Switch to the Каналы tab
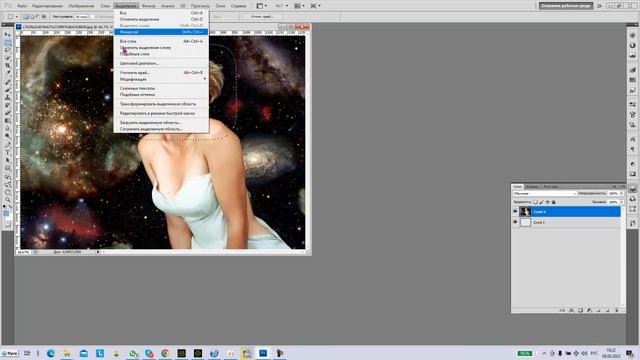This screenshot has height=360, width=640. (x=532, y=187)
